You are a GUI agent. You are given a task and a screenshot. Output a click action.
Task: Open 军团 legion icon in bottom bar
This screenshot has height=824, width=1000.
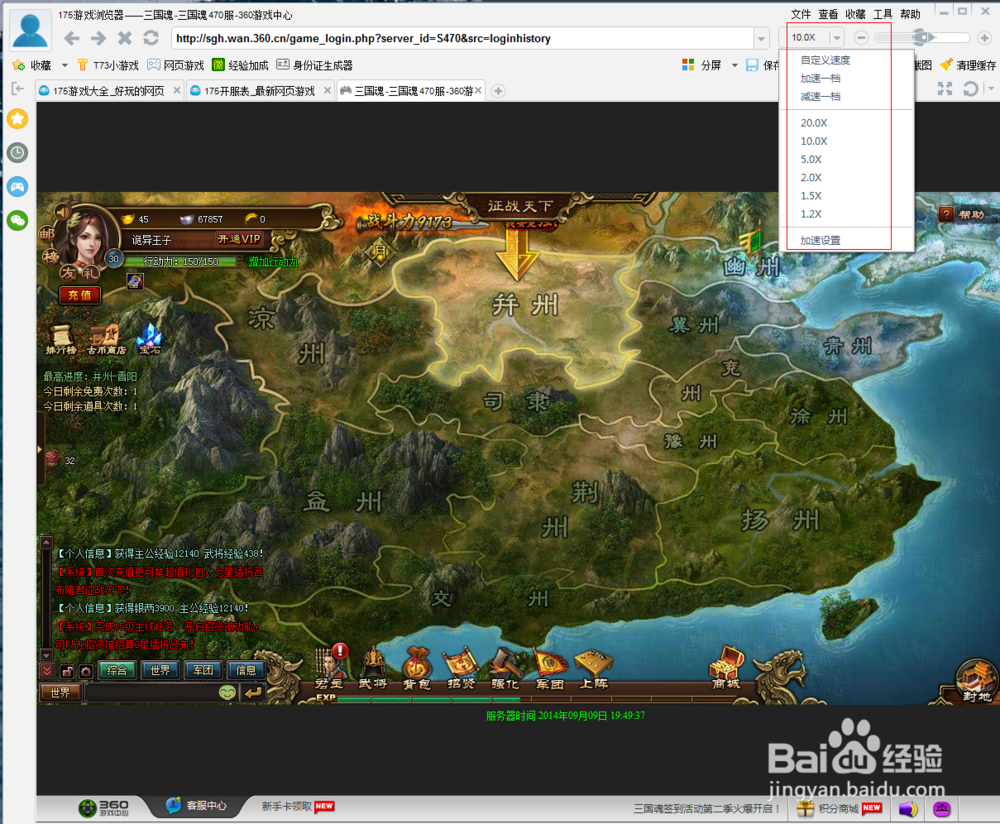(550, 667)
